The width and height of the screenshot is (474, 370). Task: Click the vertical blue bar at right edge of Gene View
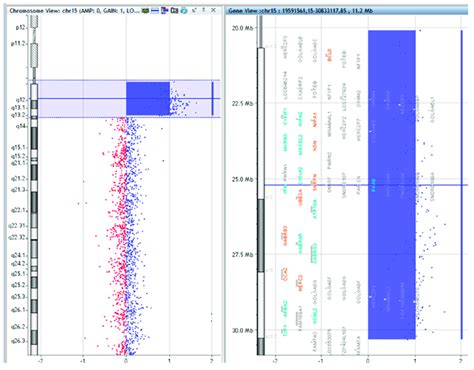tap(462, 185)
